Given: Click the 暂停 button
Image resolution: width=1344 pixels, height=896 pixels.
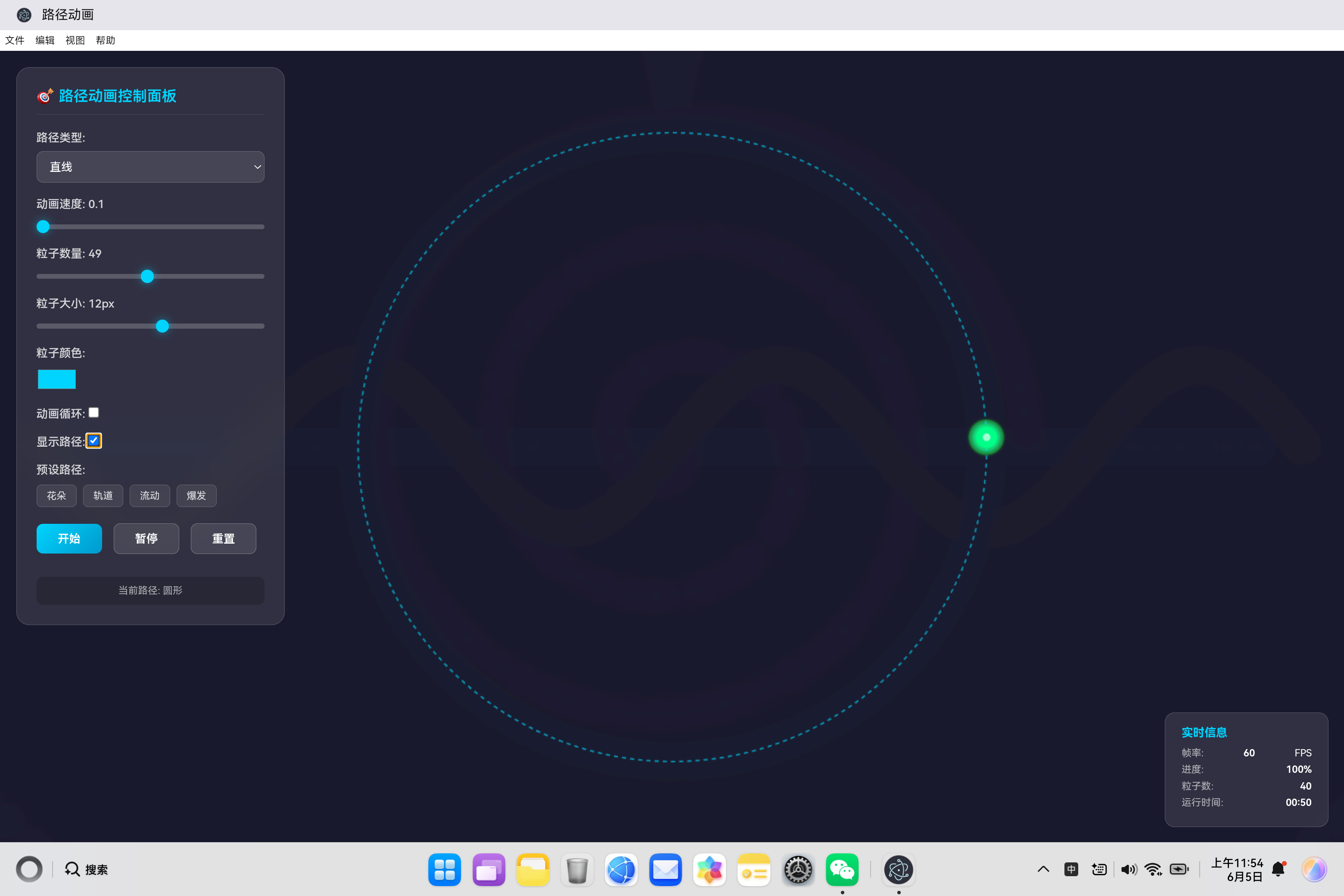Looking at the screenshot, I should [x=146, y=538].
